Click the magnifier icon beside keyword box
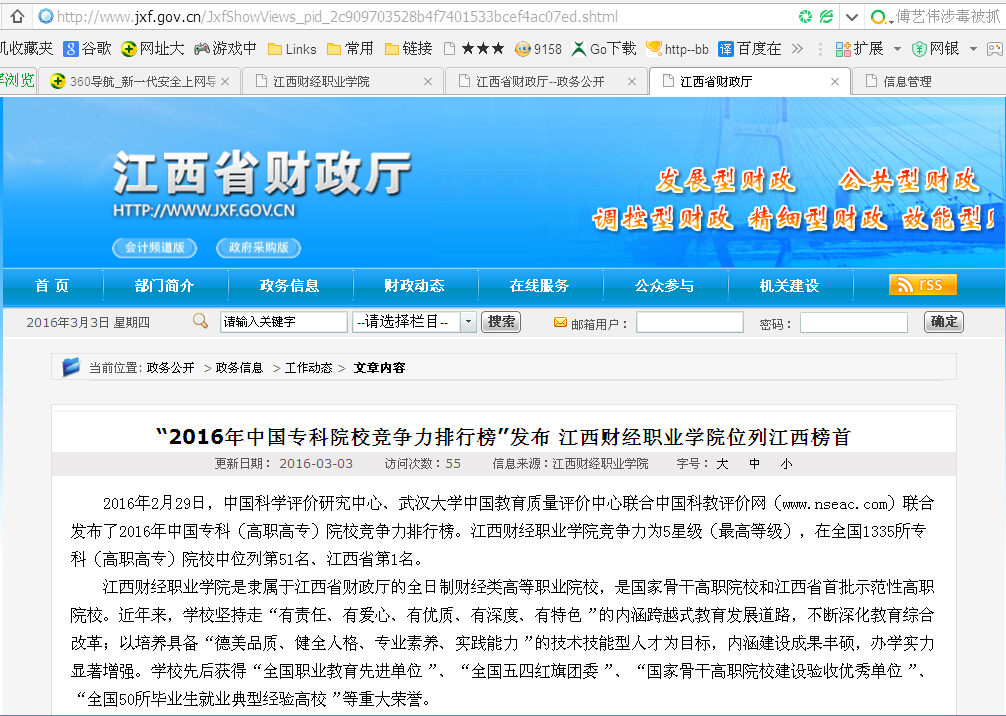This screenshot has height=716, width=1006. click(200, 321)
